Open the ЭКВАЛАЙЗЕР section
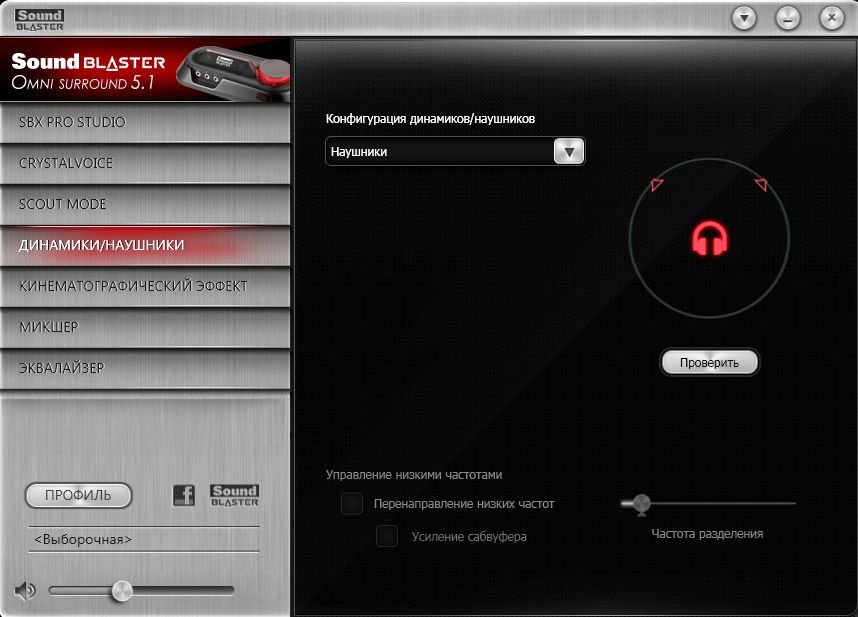The height and width of the screenshot is (617, 858). 145,368
